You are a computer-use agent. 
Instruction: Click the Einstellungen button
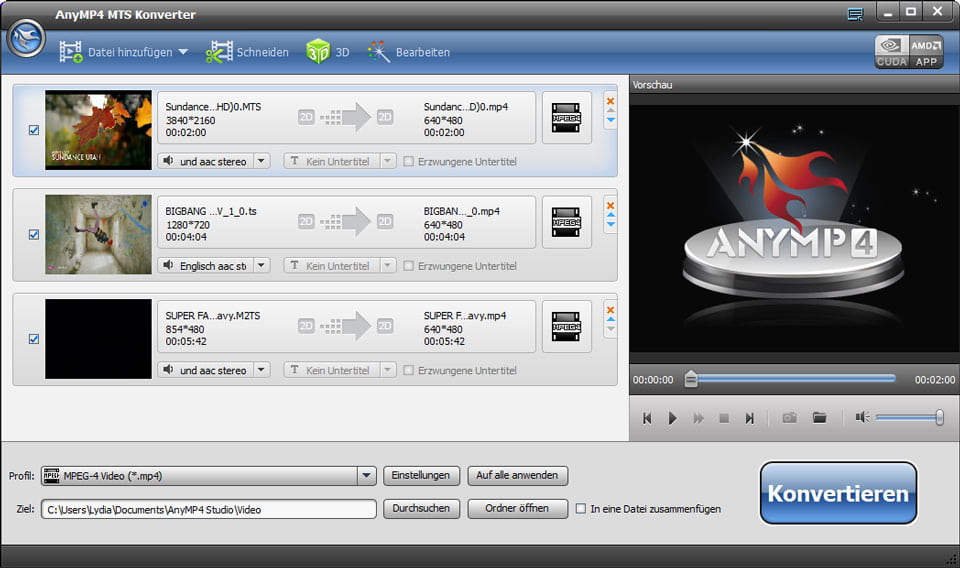421,476
